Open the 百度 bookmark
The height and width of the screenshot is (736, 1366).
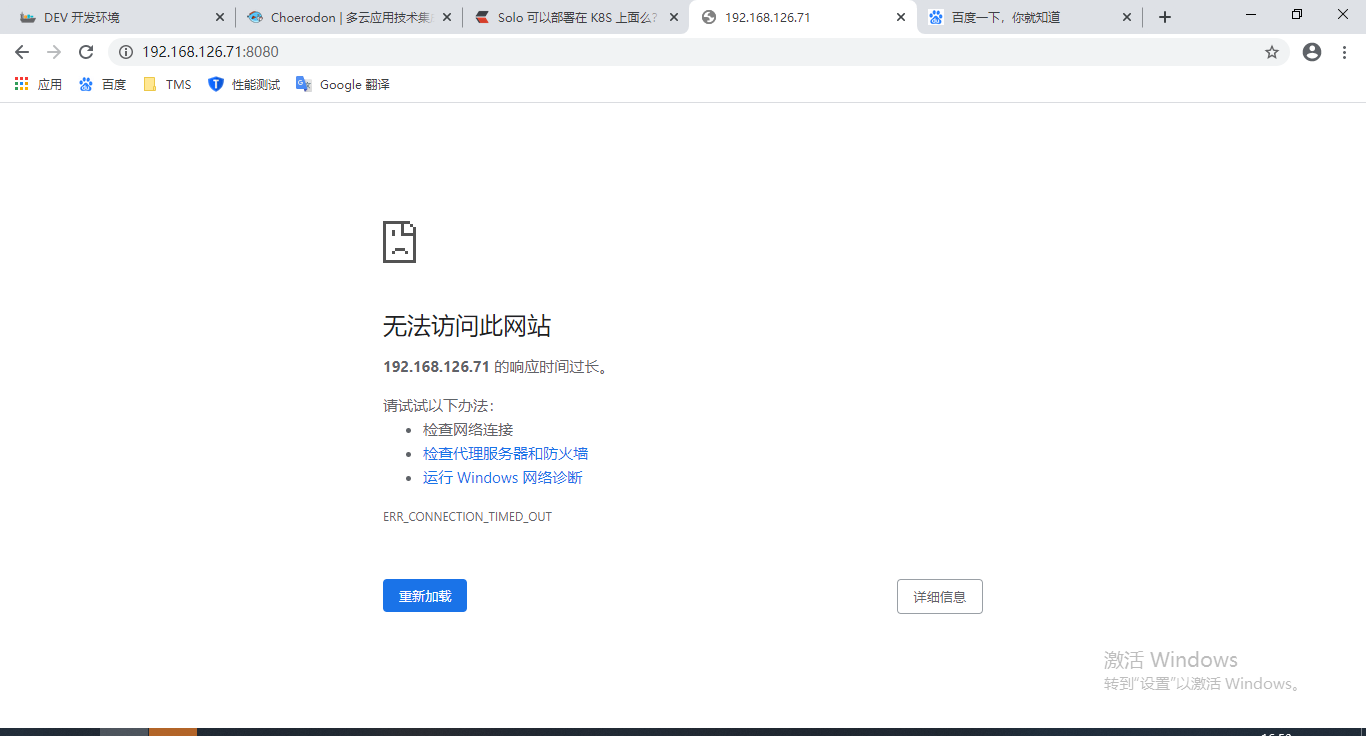tap(102, 85)
